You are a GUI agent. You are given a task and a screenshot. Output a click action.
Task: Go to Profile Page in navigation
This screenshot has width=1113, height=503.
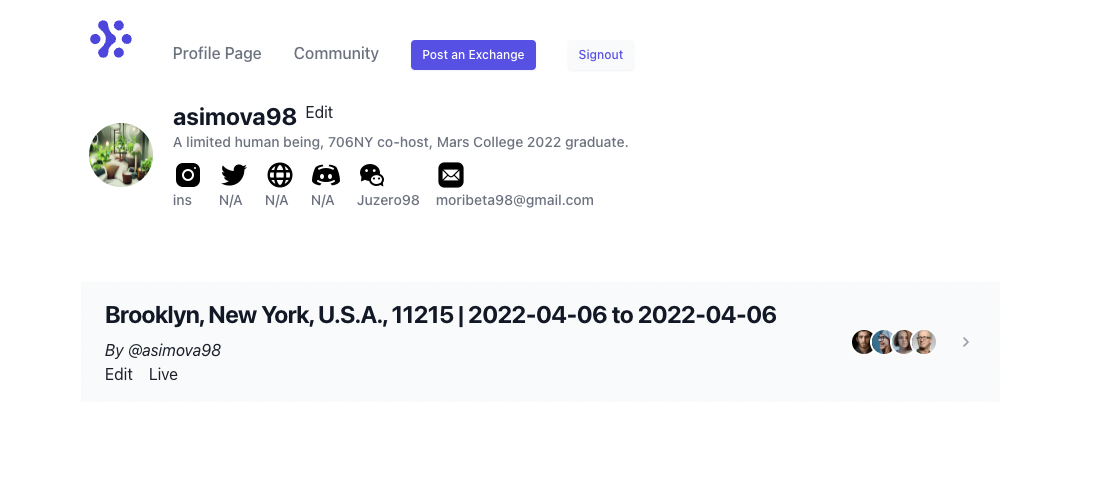coord(217,54)
